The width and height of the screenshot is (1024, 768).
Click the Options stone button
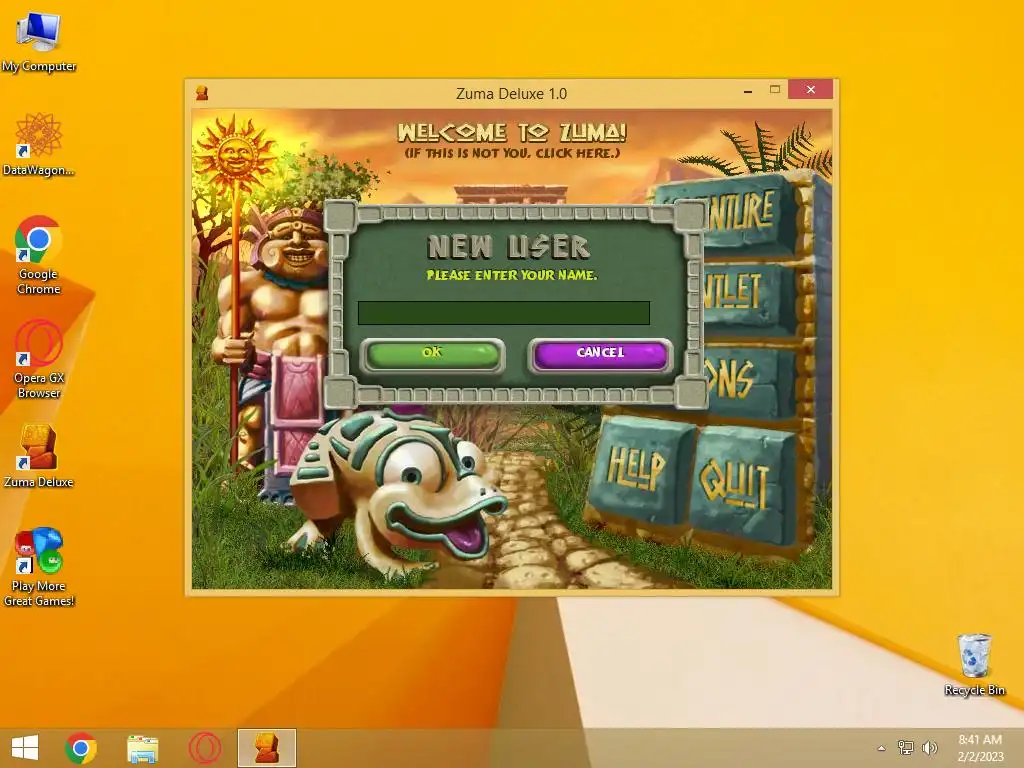tap(748, 381)
